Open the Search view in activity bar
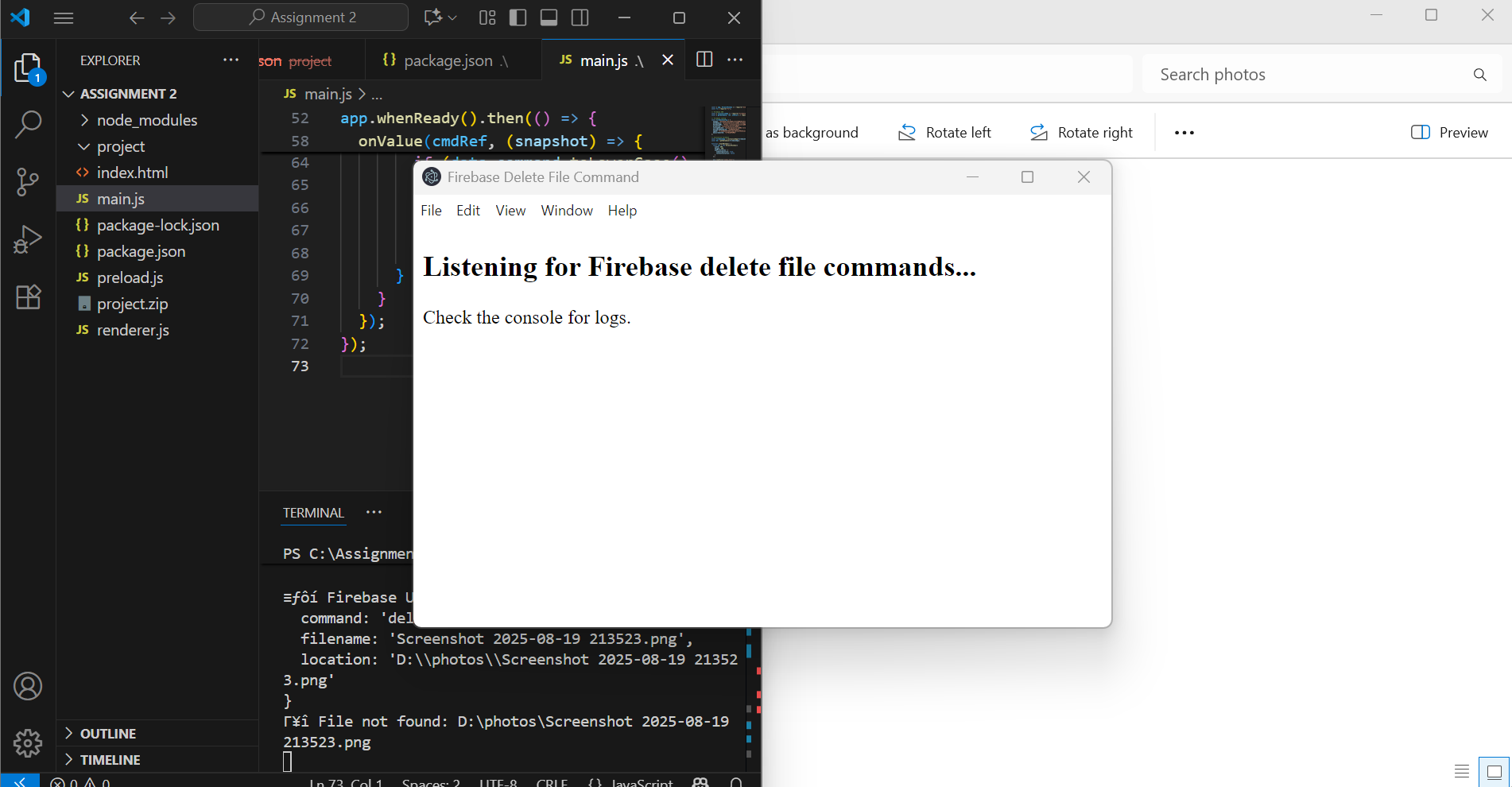The width and height of the screenshot is (1512, 787). tap(28, 124)
